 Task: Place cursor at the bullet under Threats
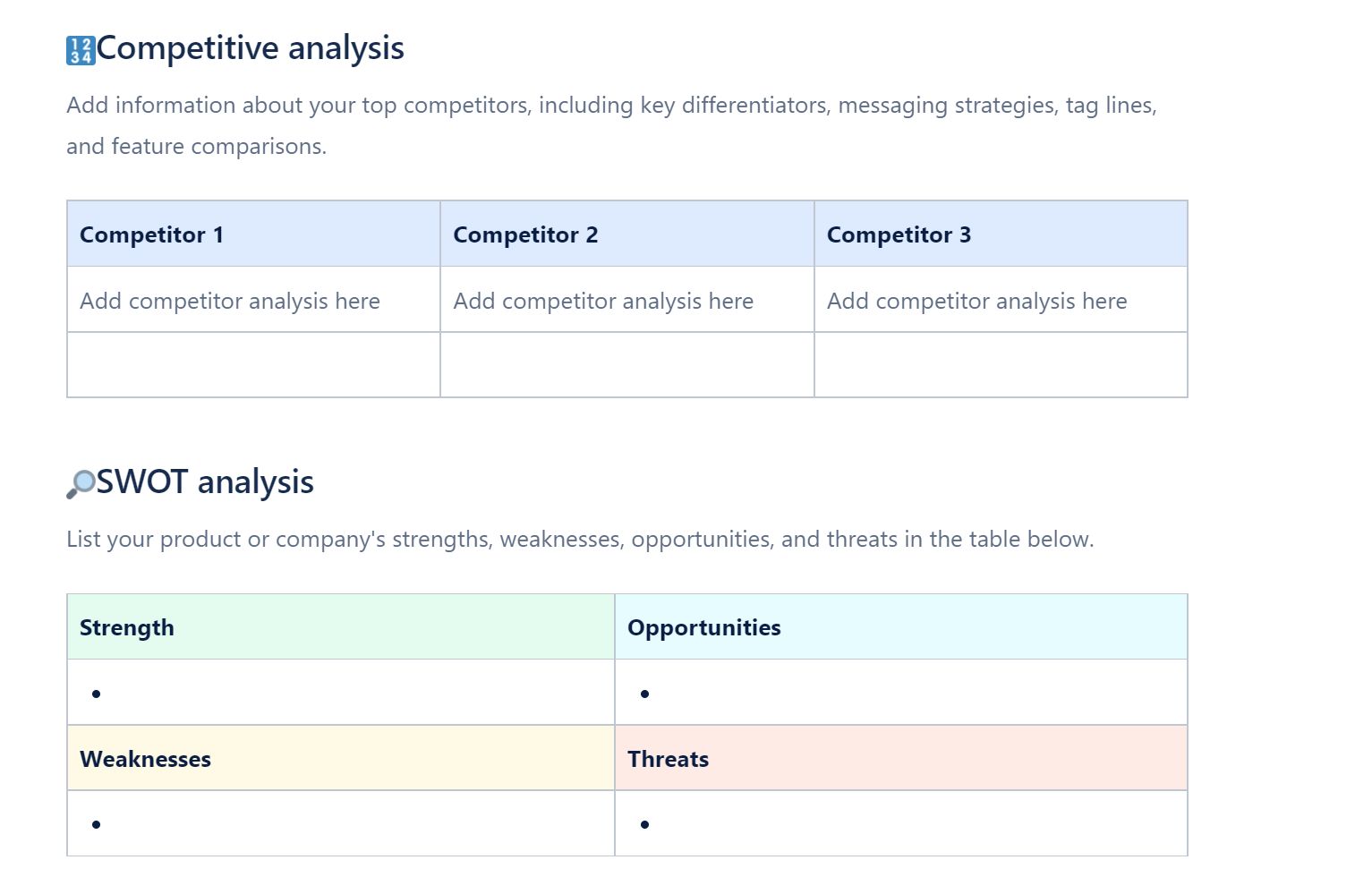(x=901, y=824)
